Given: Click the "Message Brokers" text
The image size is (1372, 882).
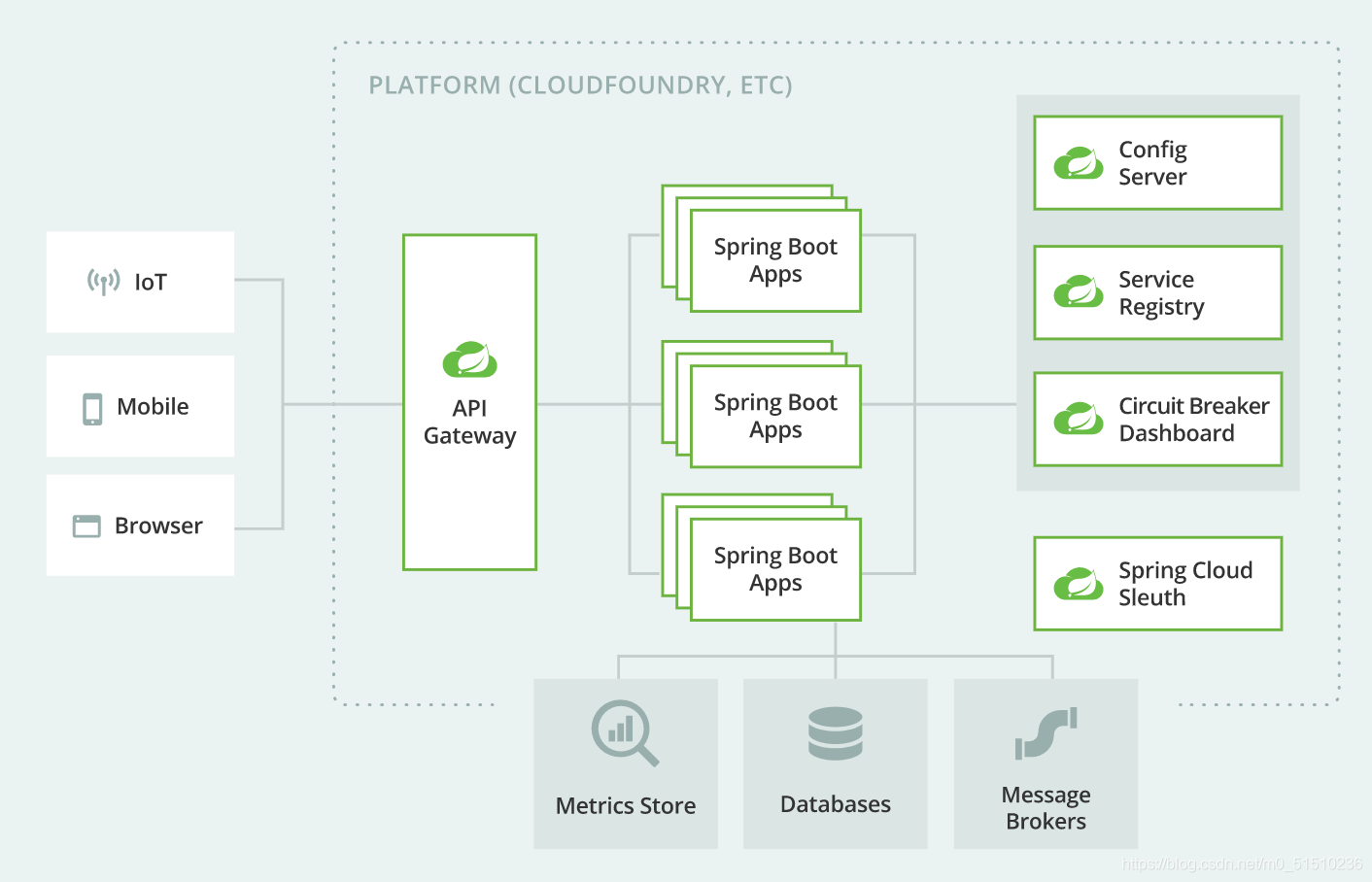Looking at the screenshot, I should (1046, 808).
